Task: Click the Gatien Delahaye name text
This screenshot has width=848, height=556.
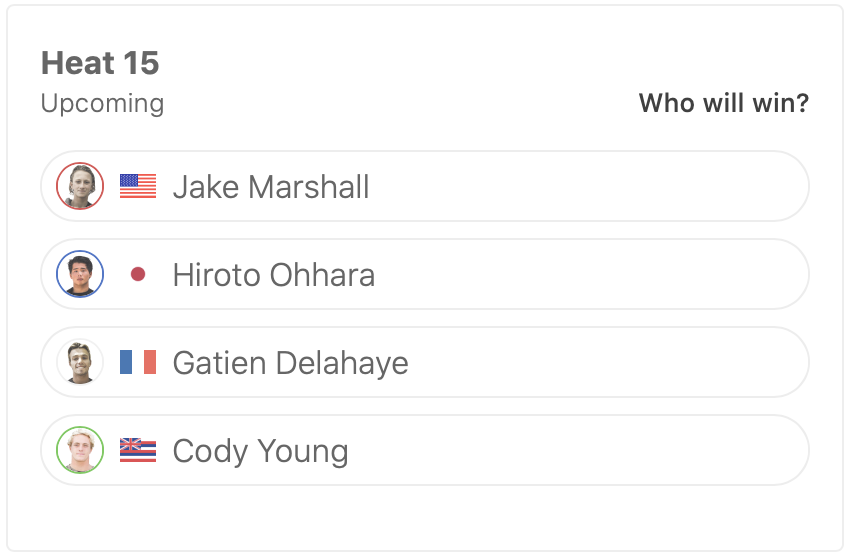Action: coord(290,363)
